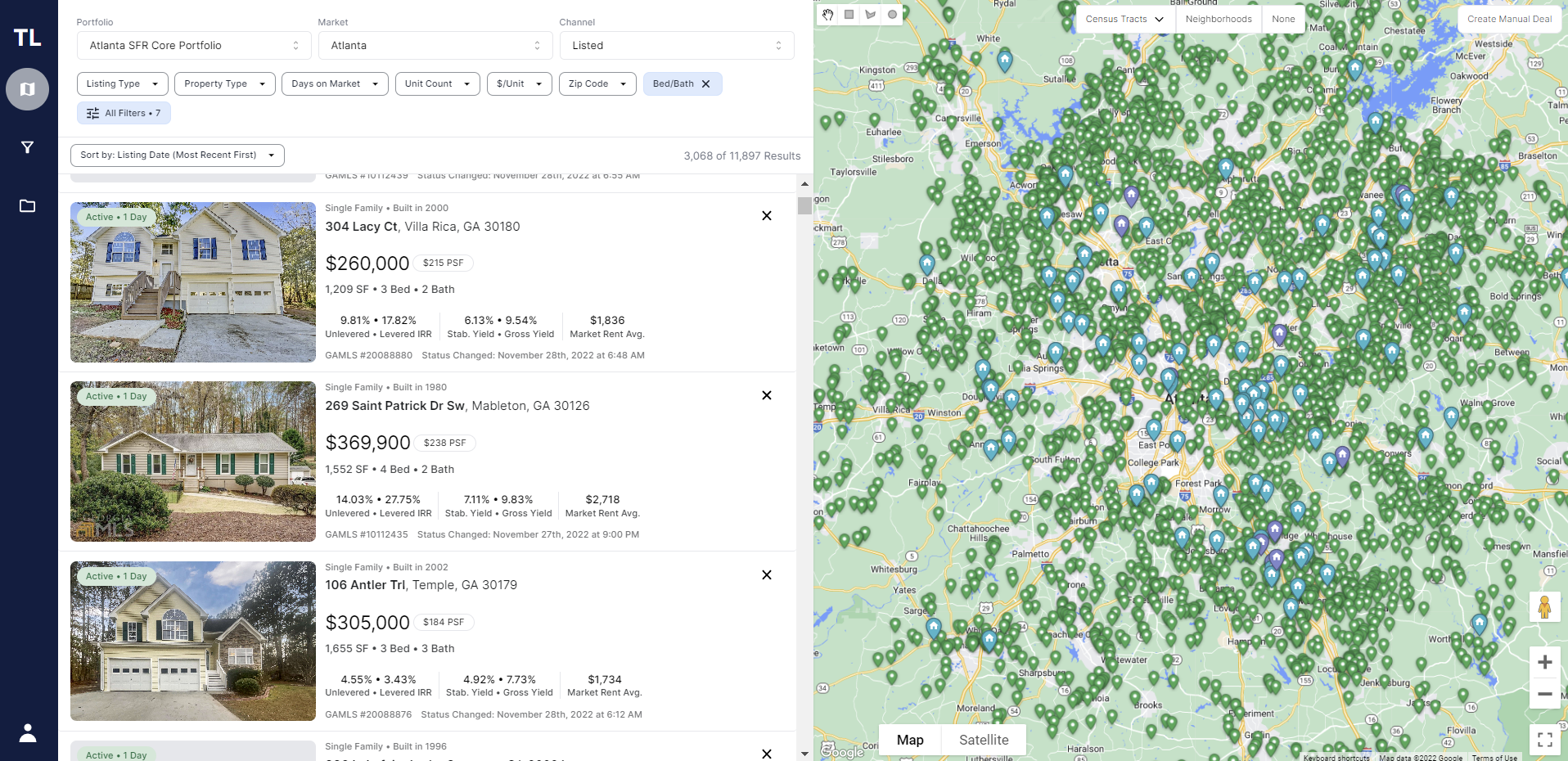Expand the Listing Type filter
The image size is (1568, 761).
(123, 84)
